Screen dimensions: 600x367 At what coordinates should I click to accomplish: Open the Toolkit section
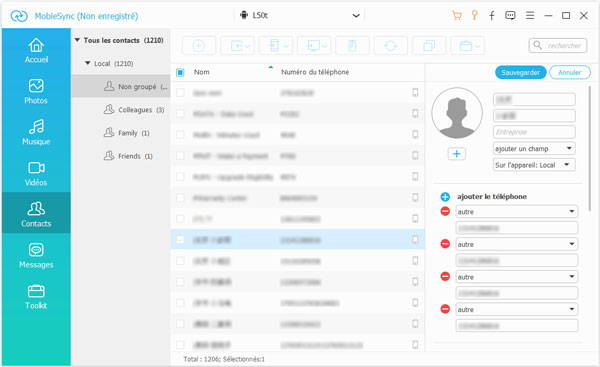36,297
